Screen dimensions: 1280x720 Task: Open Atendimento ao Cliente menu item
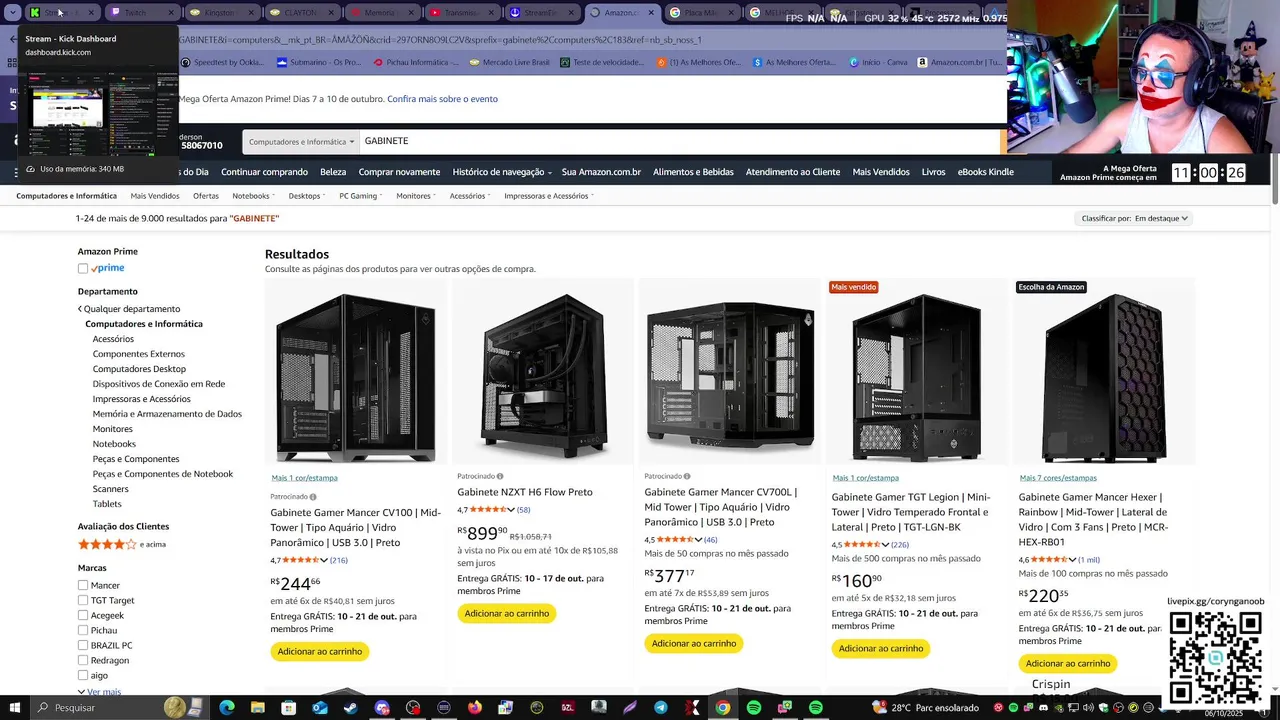click(793, 172)
